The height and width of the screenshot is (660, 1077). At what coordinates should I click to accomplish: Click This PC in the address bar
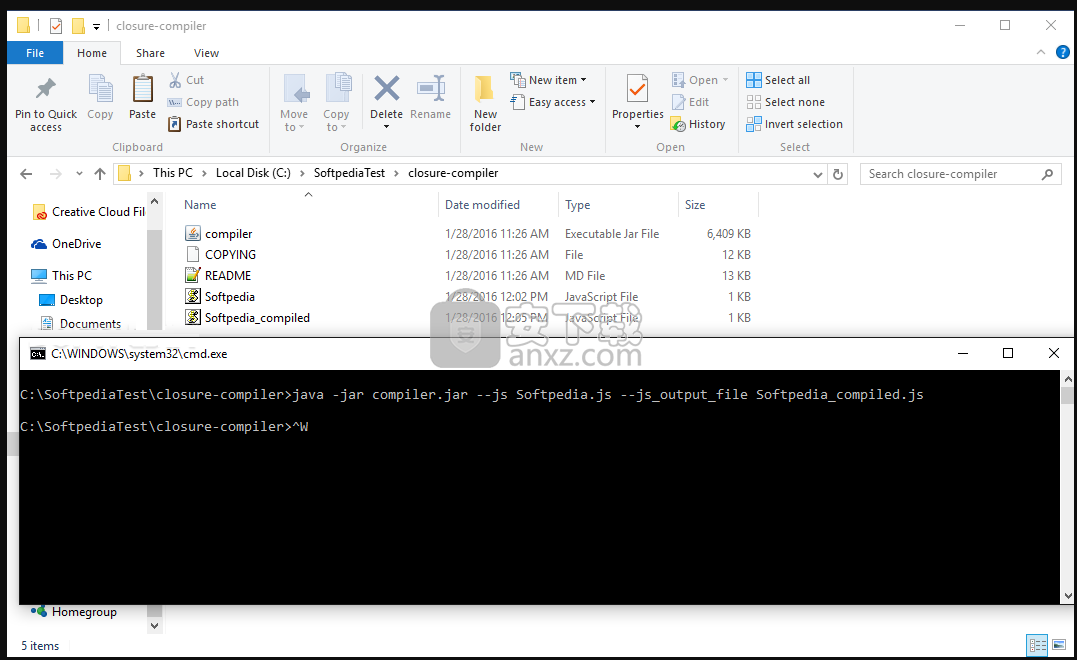[173, 173]
